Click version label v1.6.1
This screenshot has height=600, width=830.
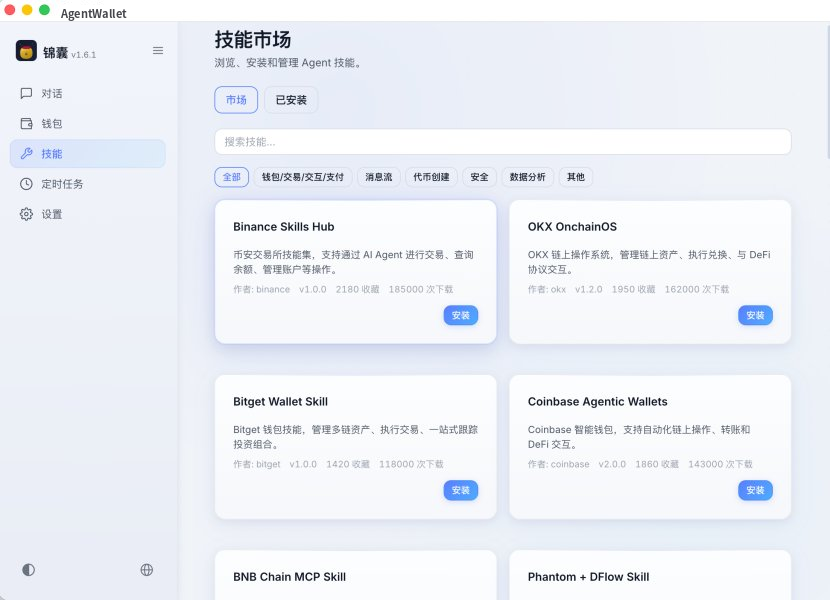(84, 55)
